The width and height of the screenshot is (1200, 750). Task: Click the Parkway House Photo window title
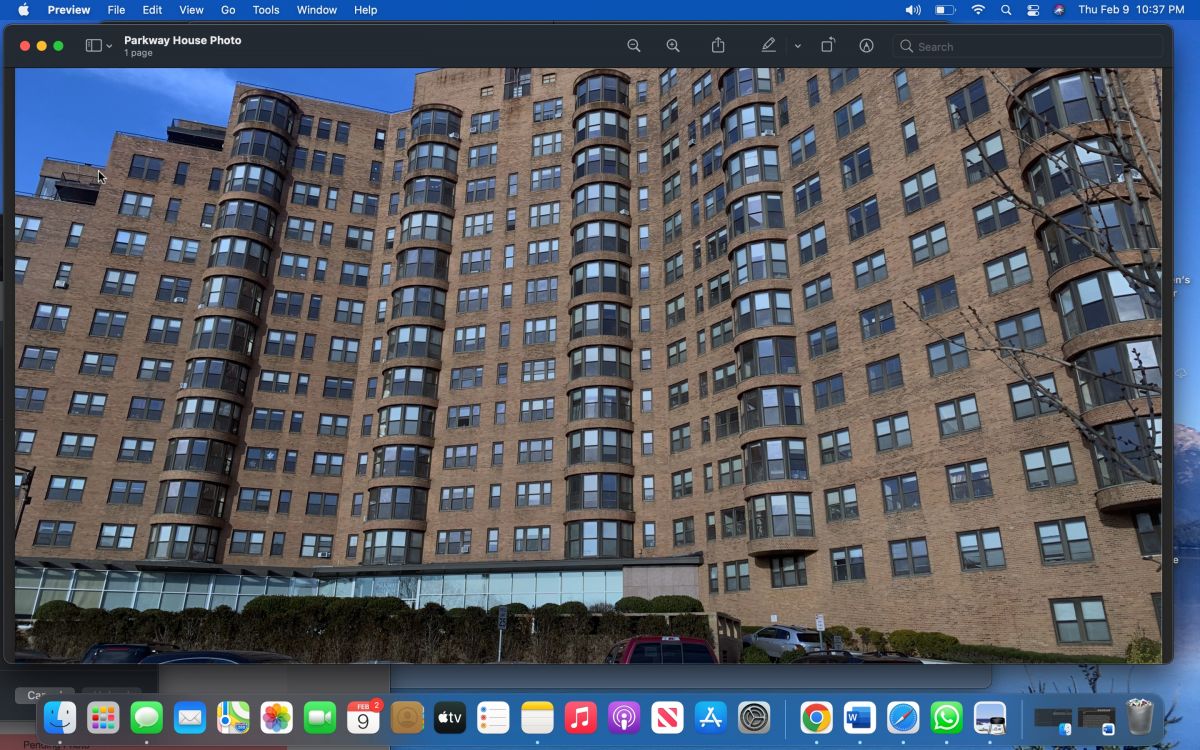[182, 40]
